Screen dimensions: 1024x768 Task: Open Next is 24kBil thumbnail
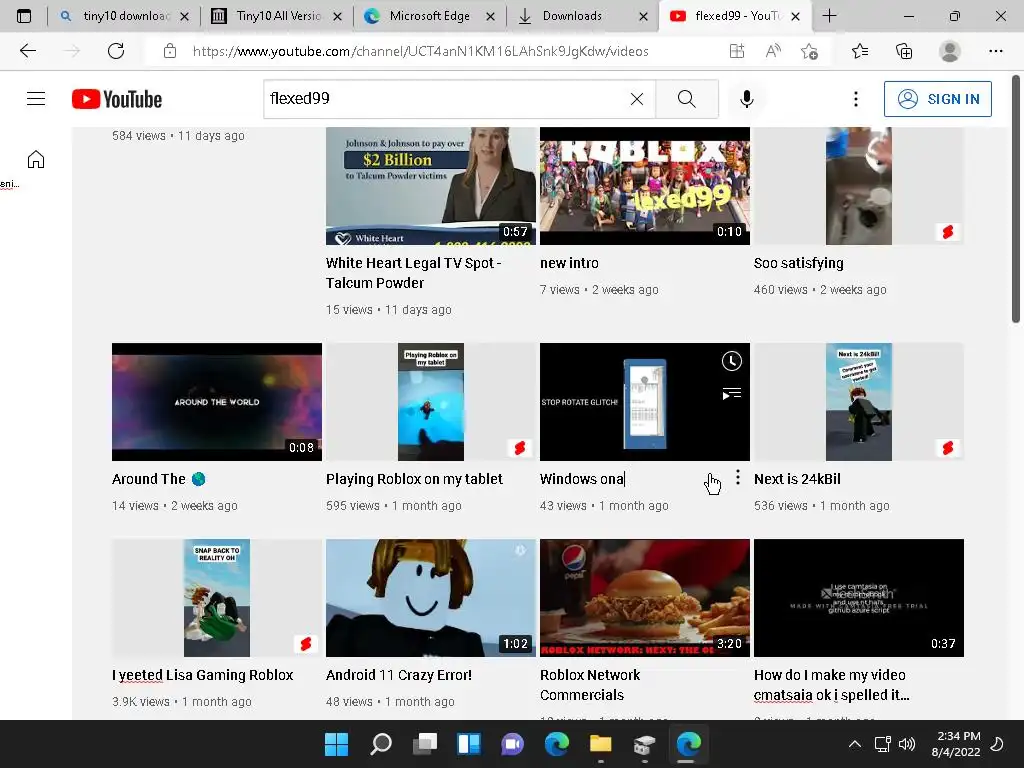pos(858,402)
